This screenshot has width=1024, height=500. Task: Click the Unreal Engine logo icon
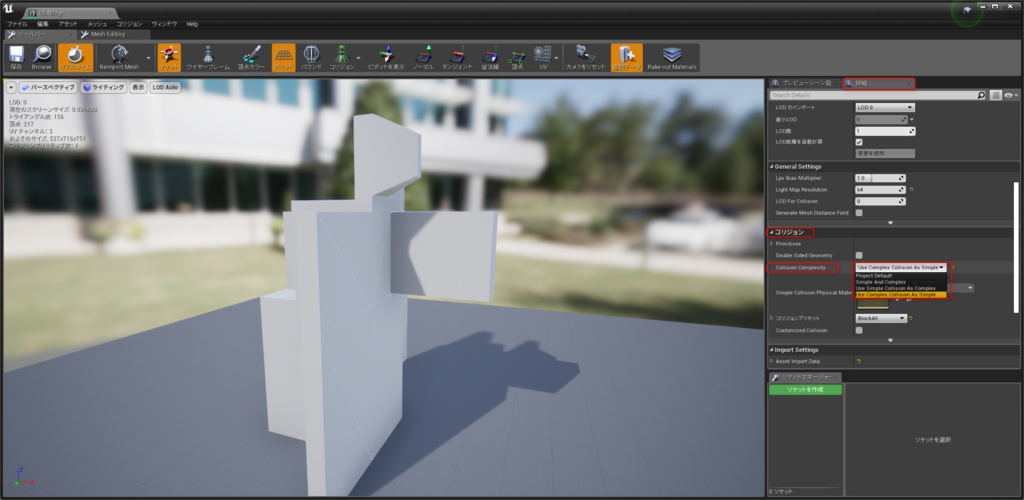click(10, 9)
